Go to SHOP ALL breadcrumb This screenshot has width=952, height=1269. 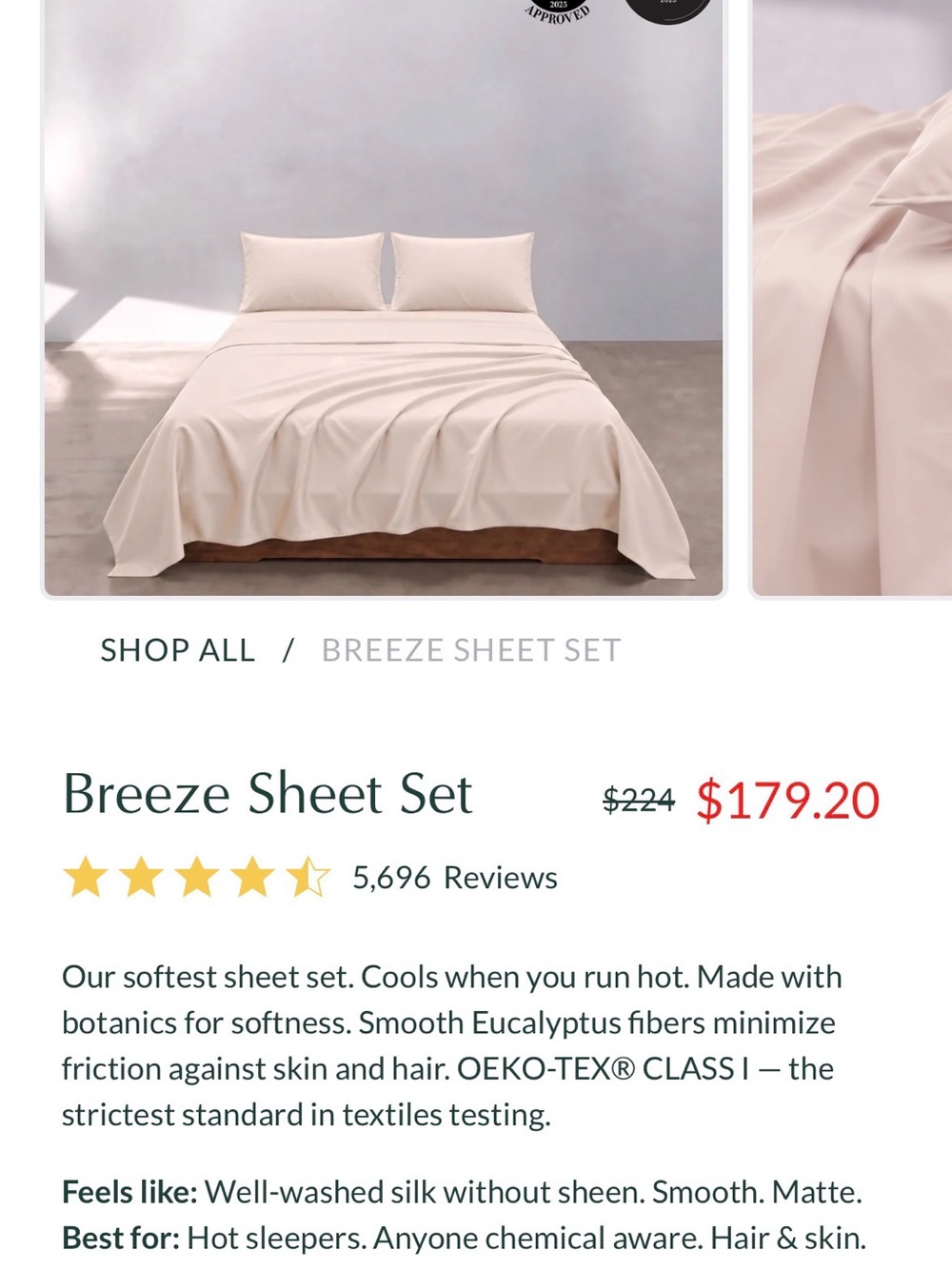point(178,650)
